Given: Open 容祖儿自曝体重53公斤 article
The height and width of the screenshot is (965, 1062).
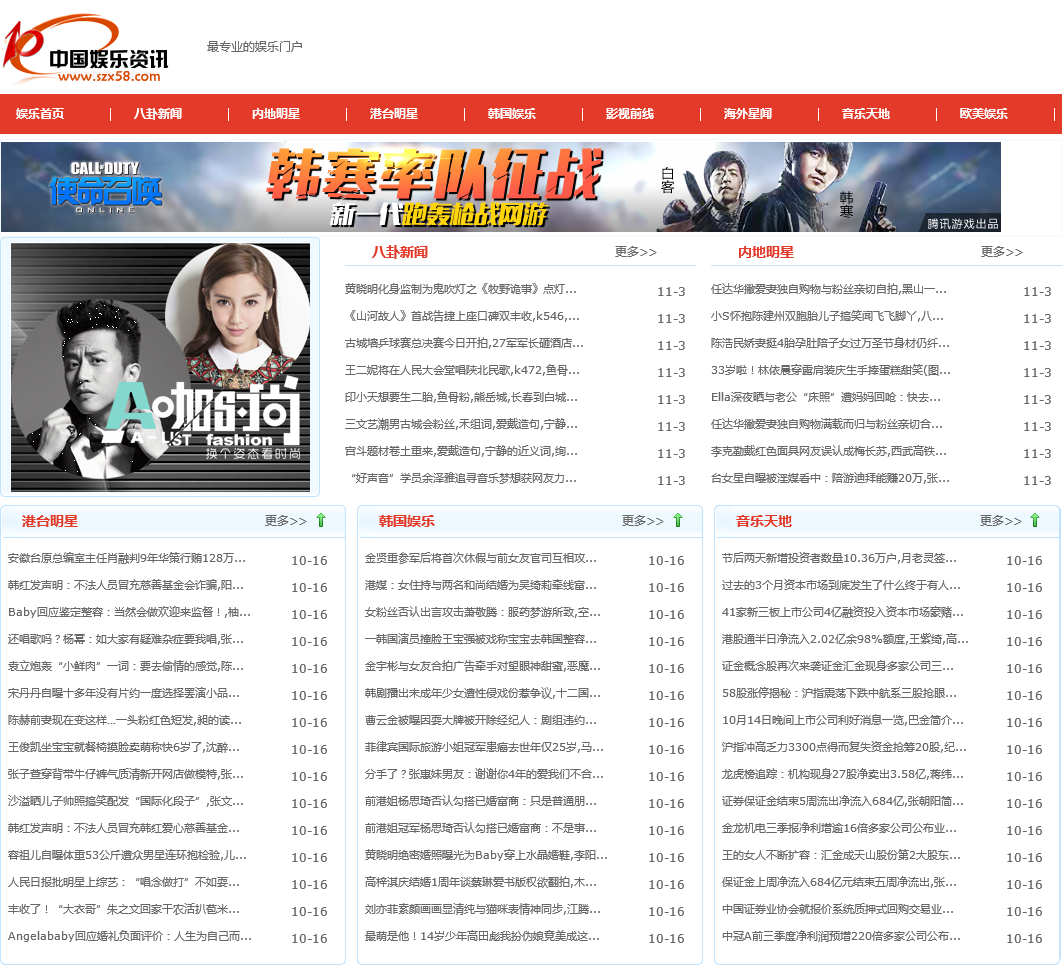Looking at the screenshot, I should tap(127, 856).
